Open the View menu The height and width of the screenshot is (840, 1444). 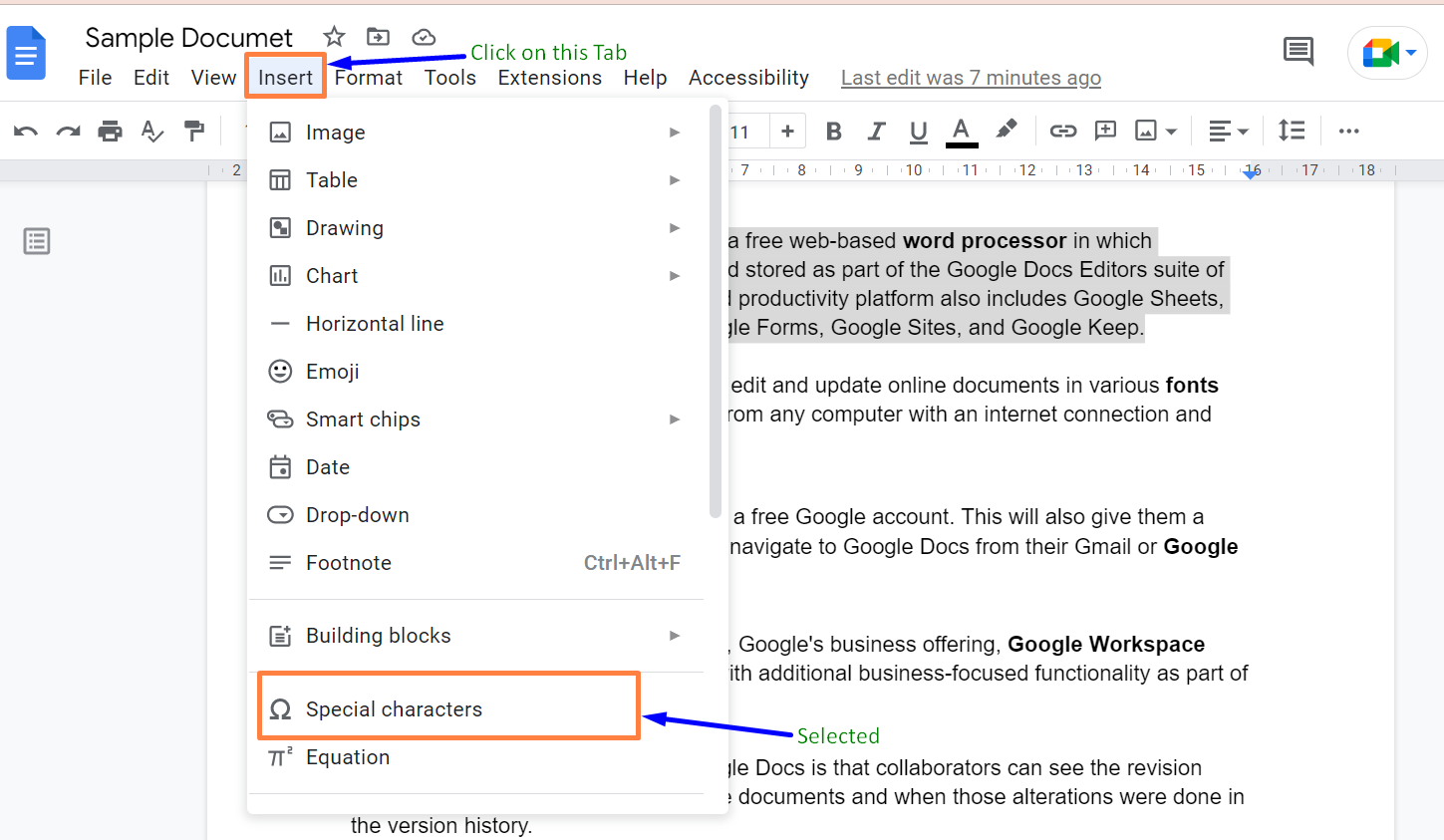(x=213, y=78)
